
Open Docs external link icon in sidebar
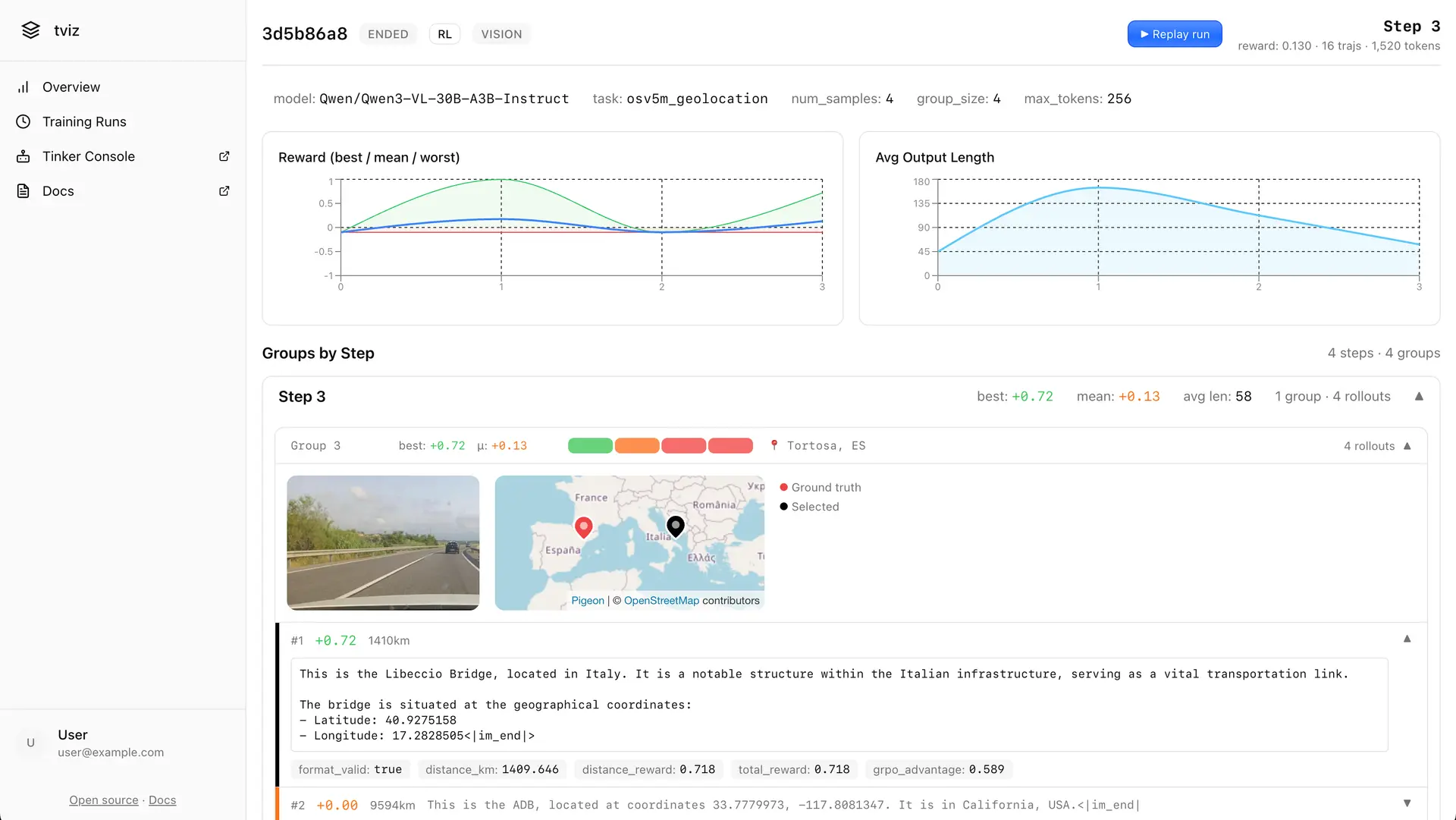point(224,191)
